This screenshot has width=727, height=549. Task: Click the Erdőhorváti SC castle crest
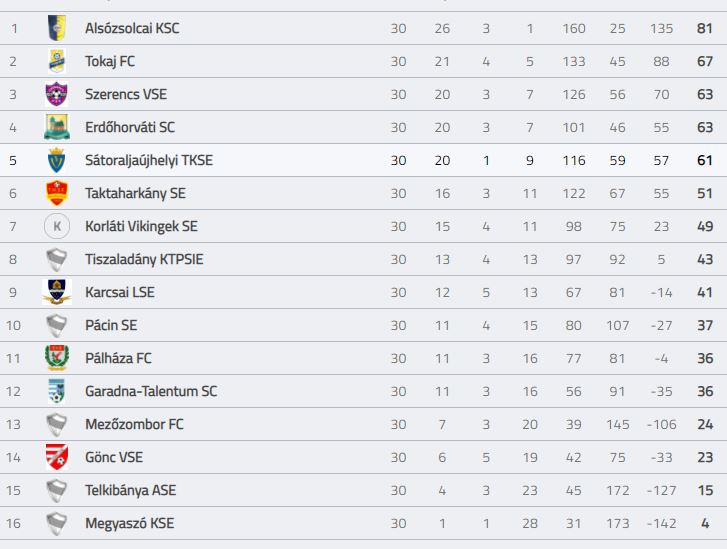tap(57, 127)
